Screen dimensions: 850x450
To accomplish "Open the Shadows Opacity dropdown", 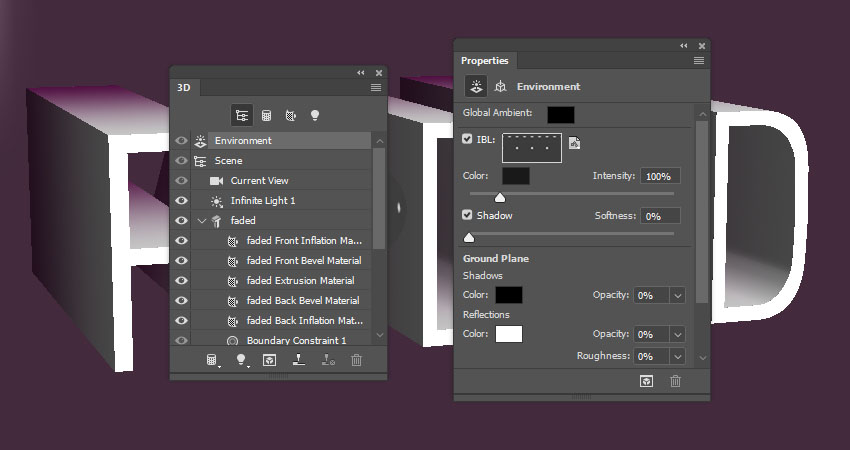I will point(677,295).
